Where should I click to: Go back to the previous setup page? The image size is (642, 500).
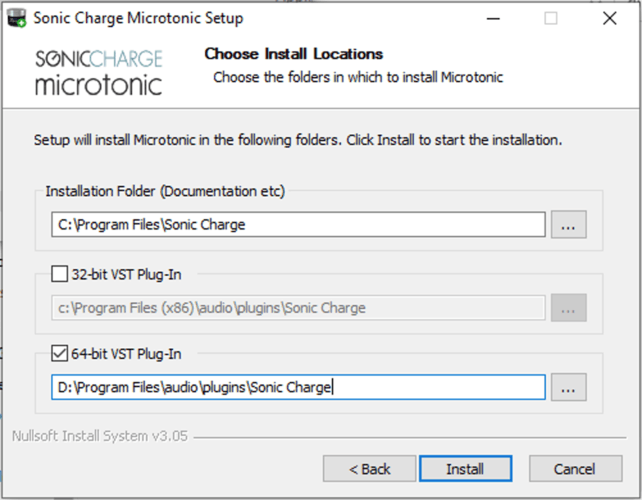coord(369,468)
